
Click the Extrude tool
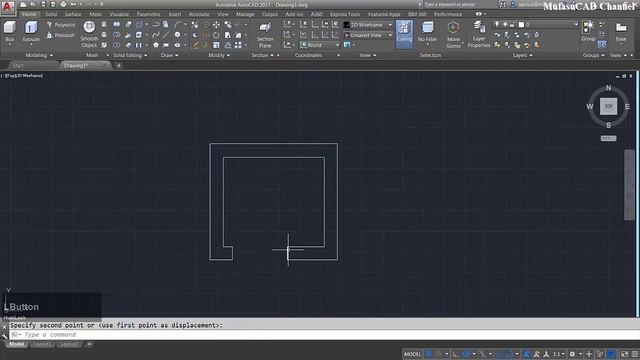point(31,31)
